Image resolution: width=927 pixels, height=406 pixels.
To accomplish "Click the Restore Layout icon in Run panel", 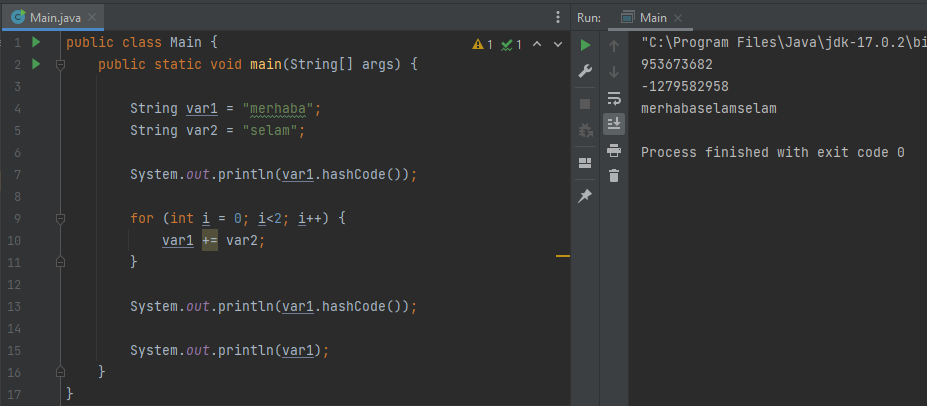I will click(x=586, y=163).
